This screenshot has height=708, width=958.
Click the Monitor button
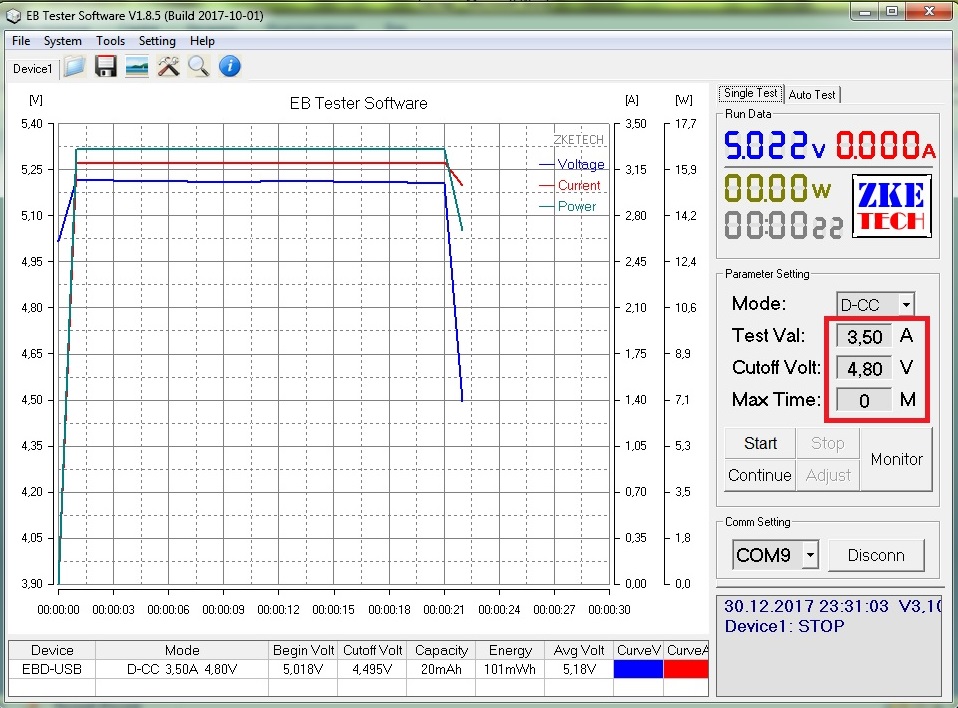click(x=896, y=459)
